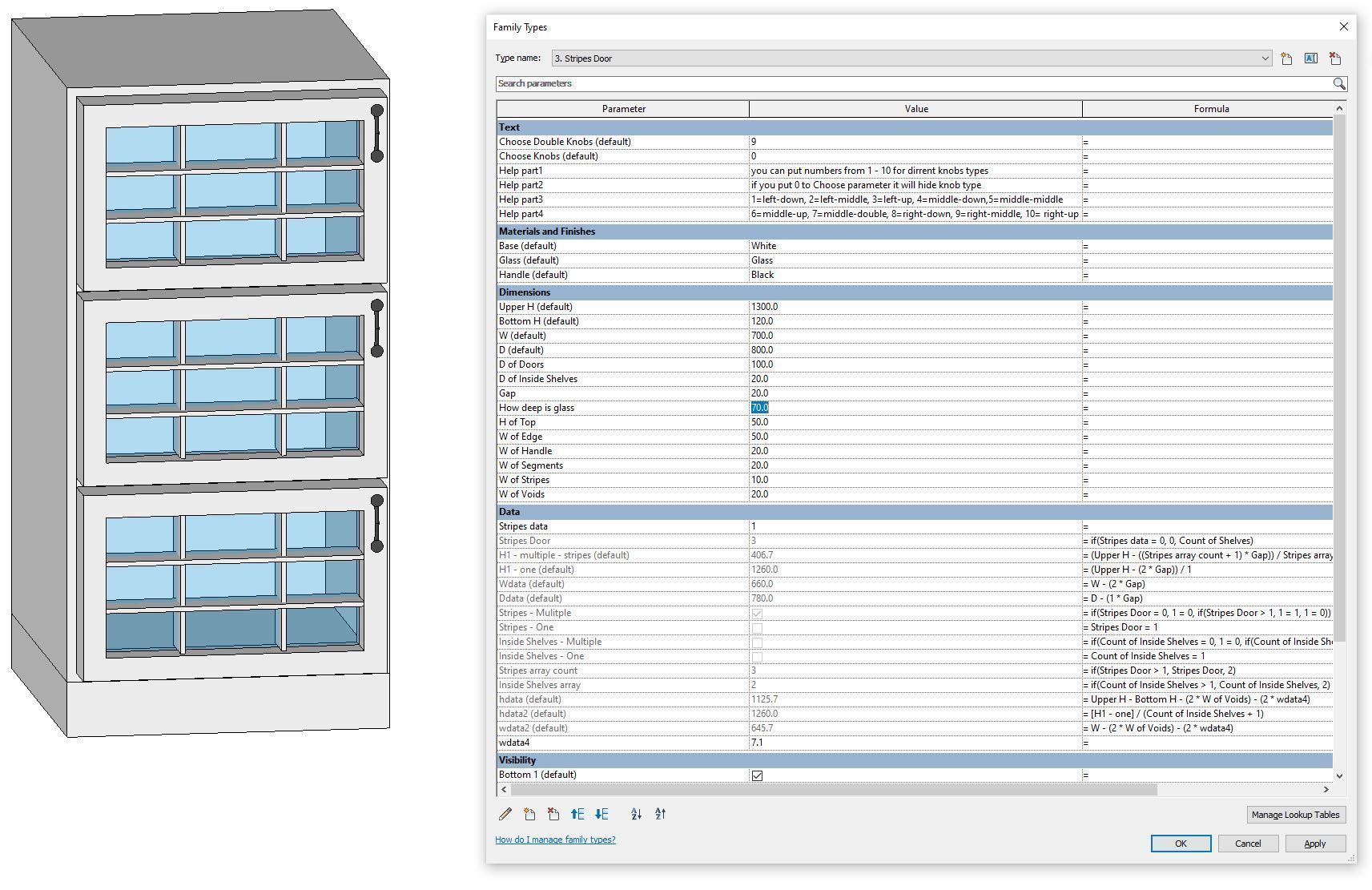Click the Stripes - Mulitple checkbox

pos(757,614)
